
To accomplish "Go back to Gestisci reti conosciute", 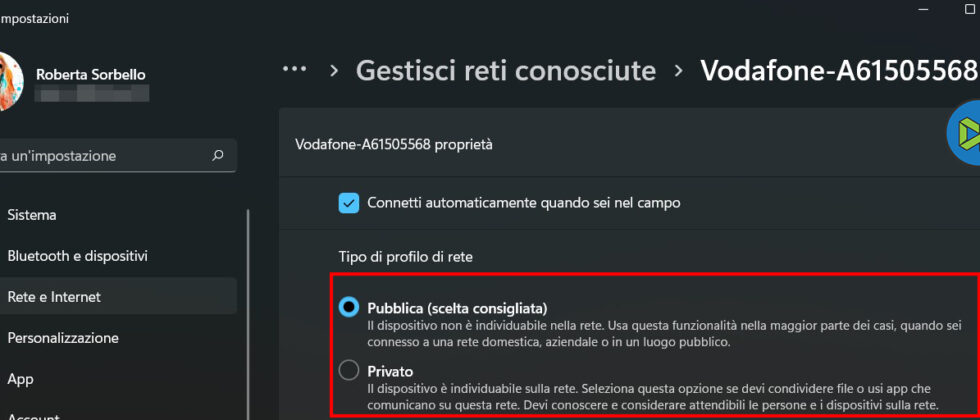I will pos(506,71).
